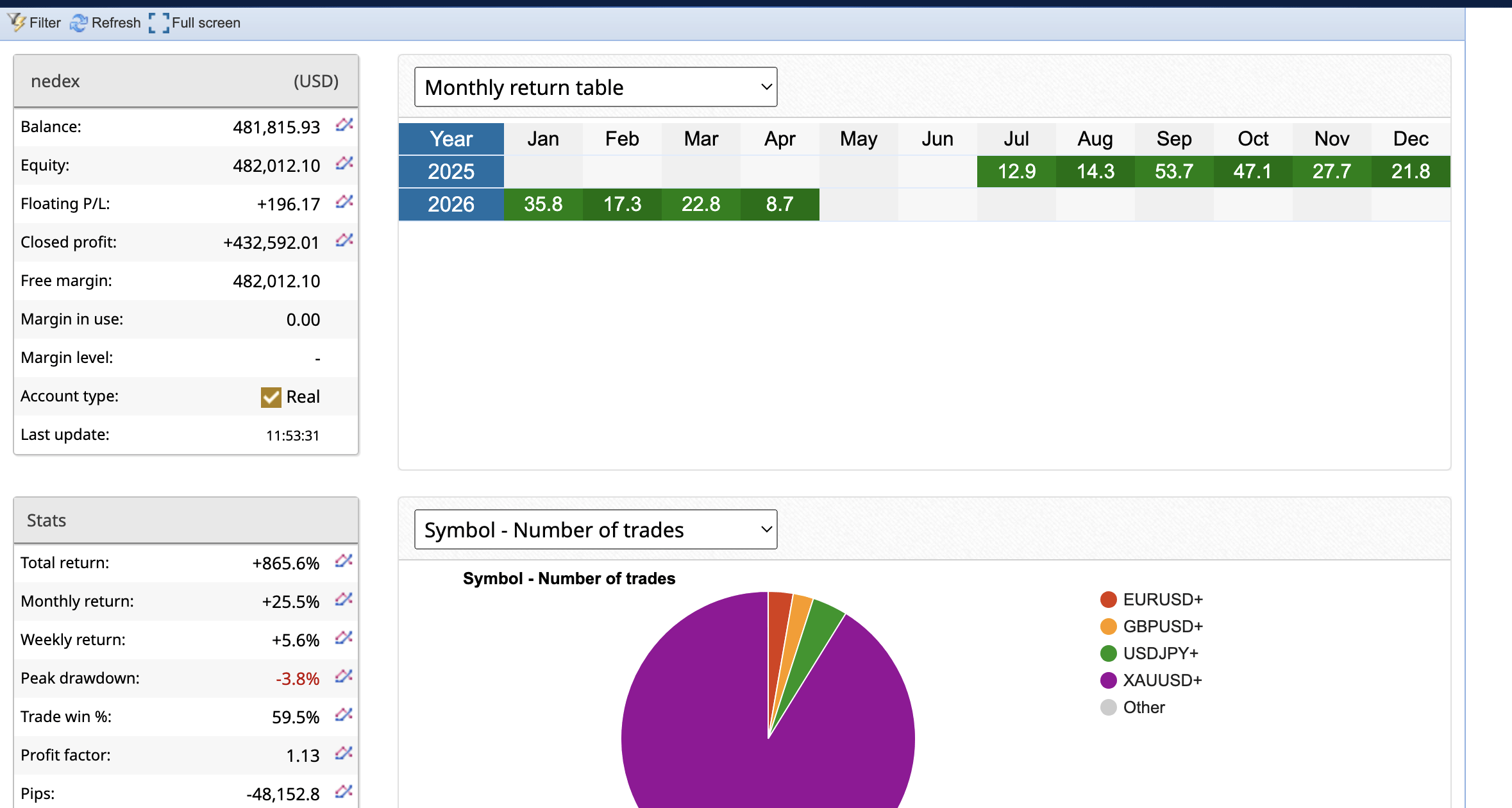Click the Stats panel header

click(x=46, y=520)
